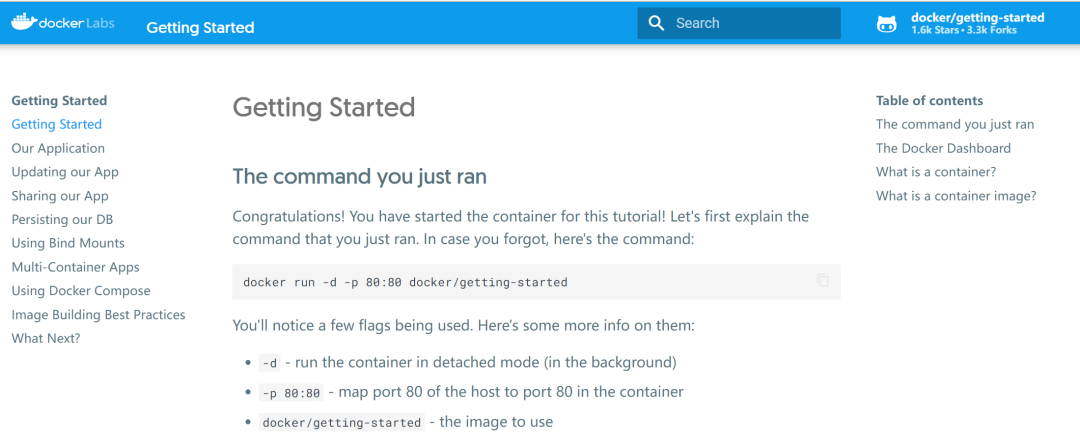Open Sharing our App section

[x=60, y=196]
